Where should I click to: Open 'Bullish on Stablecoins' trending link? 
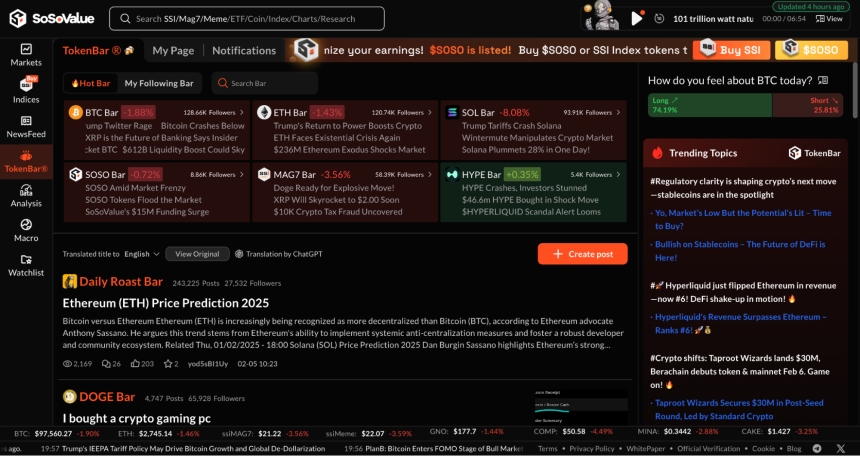[x=739, y=251]
